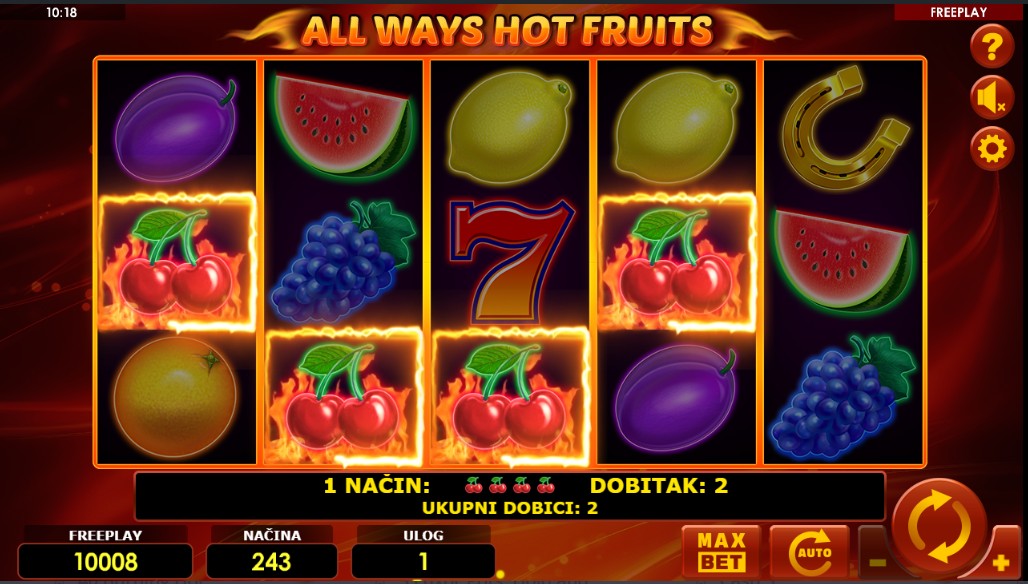Enable Auto spin mode
This screenshot has width=1028, height=584.
pos(809,551)
